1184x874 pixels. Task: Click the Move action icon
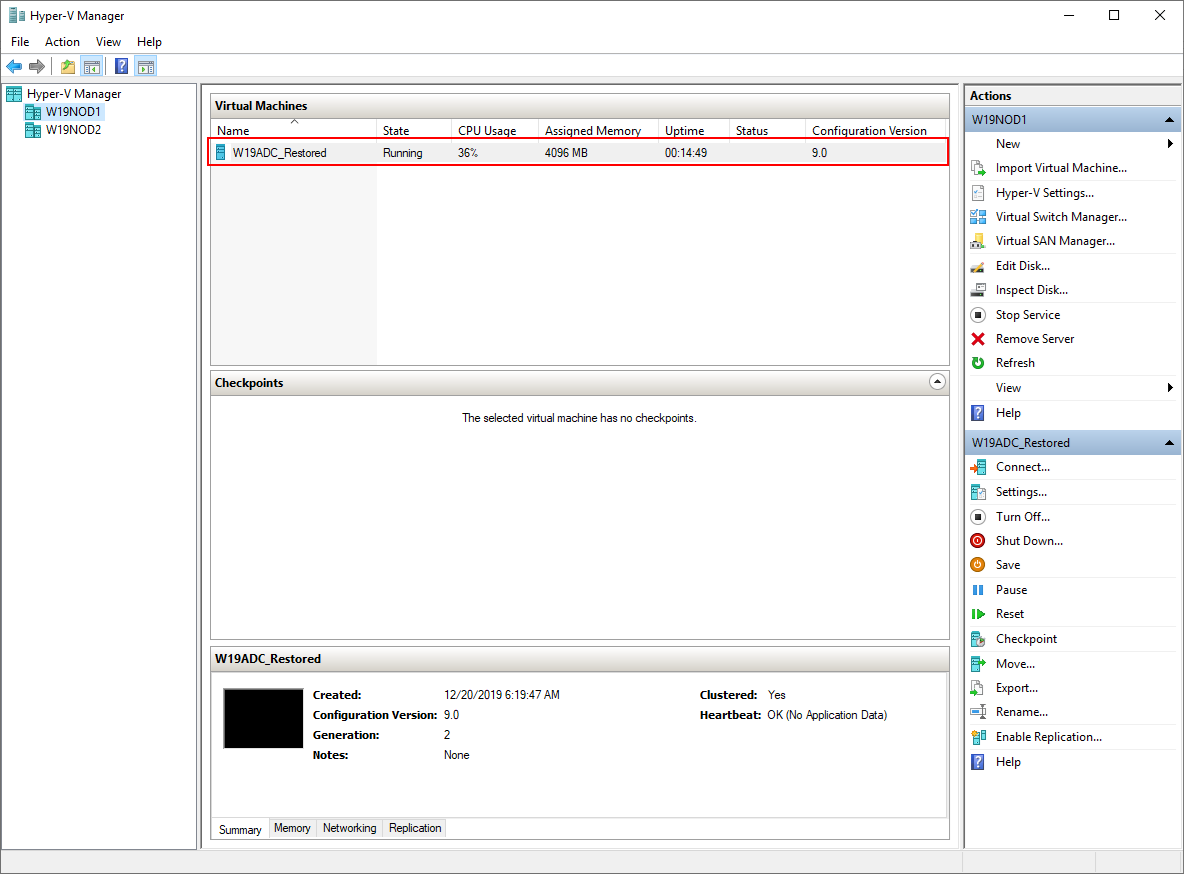tap(978, 664)
